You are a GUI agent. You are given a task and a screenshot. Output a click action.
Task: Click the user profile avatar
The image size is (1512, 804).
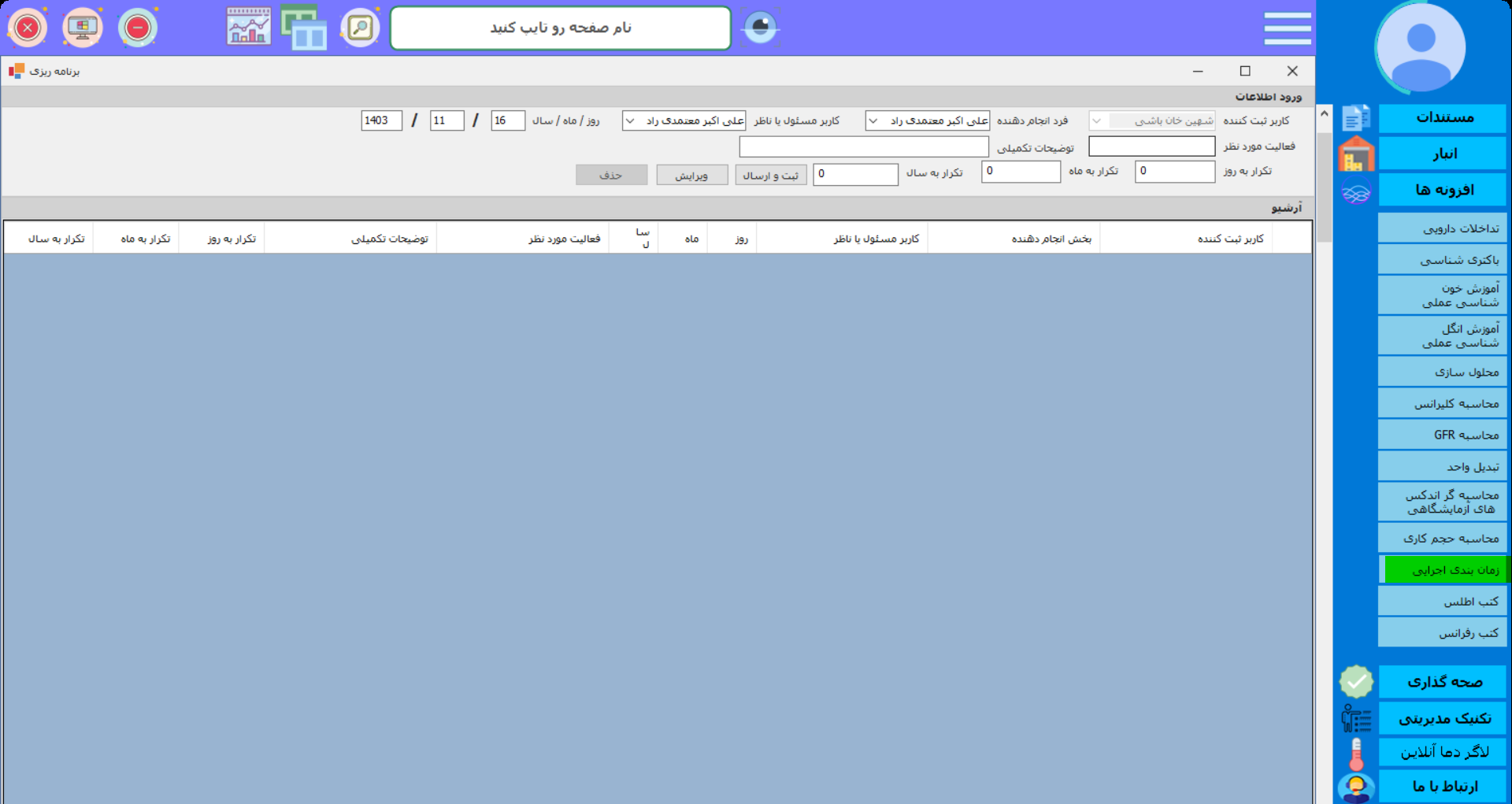pyautogui.click(x=1421, y=46)
